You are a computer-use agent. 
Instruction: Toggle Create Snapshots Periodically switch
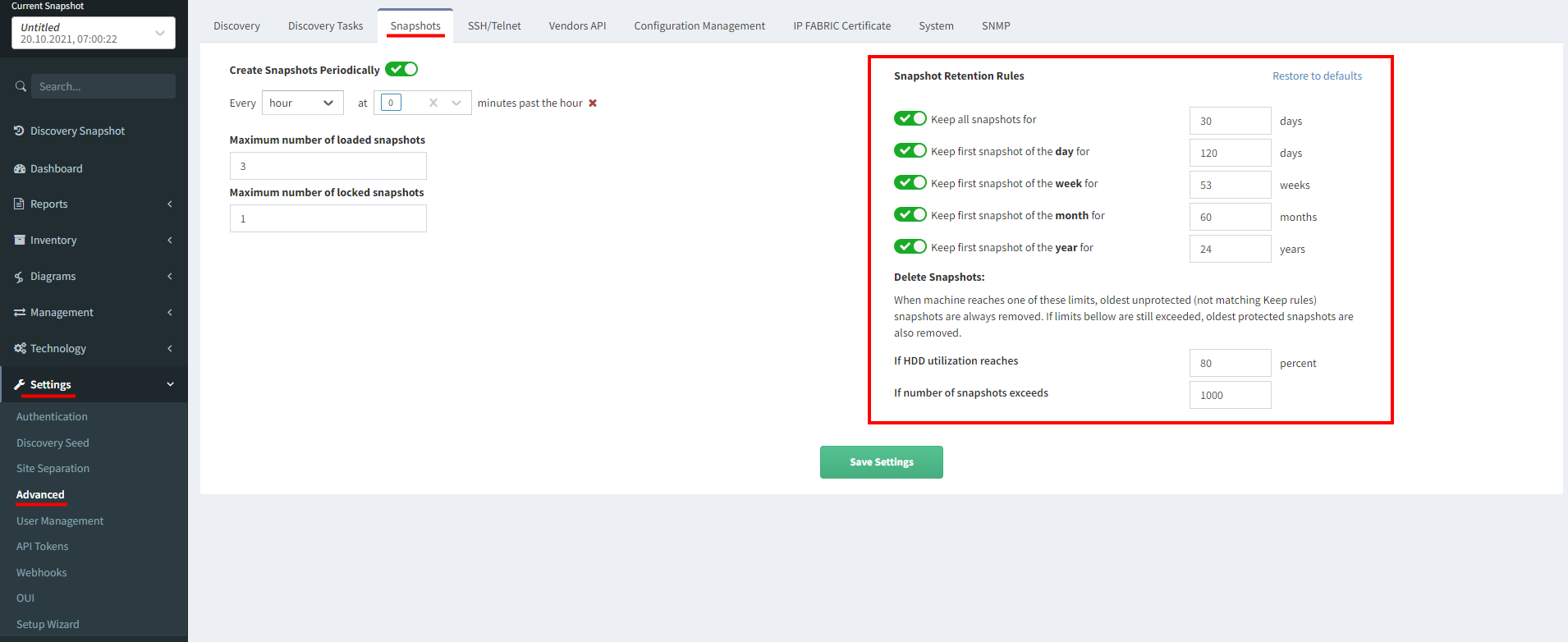(401, 69)
